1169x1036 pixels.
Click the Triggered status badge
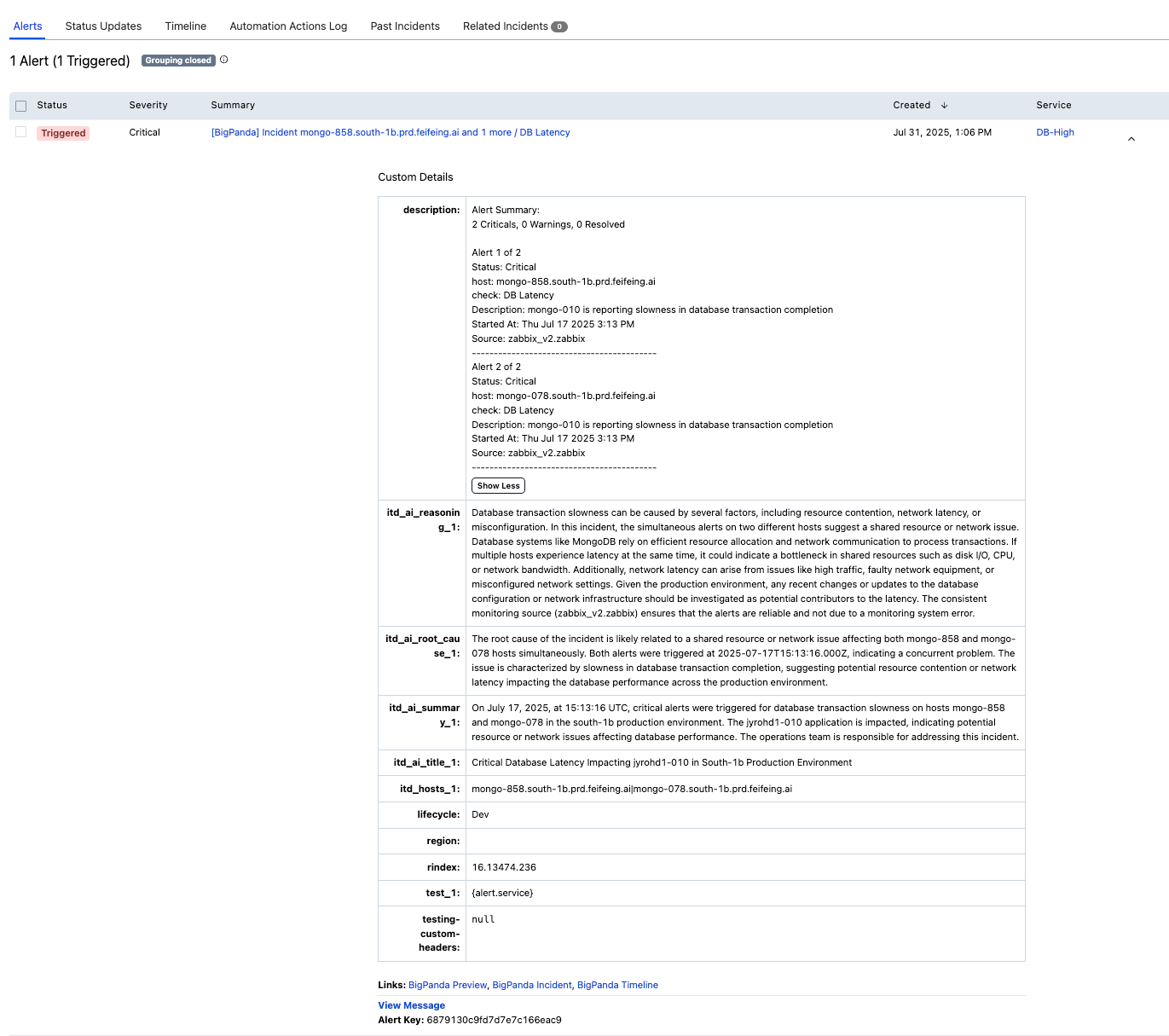tap(62, 132)
